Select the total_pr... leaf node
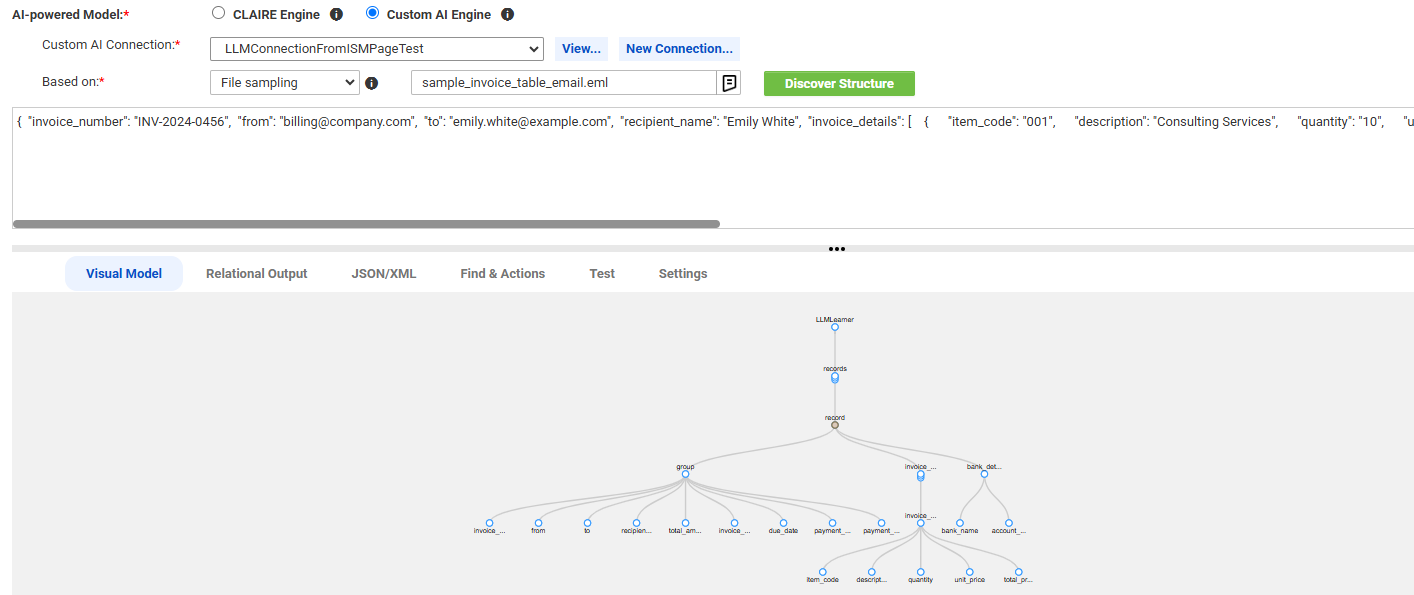 (x=1018, y=571)
